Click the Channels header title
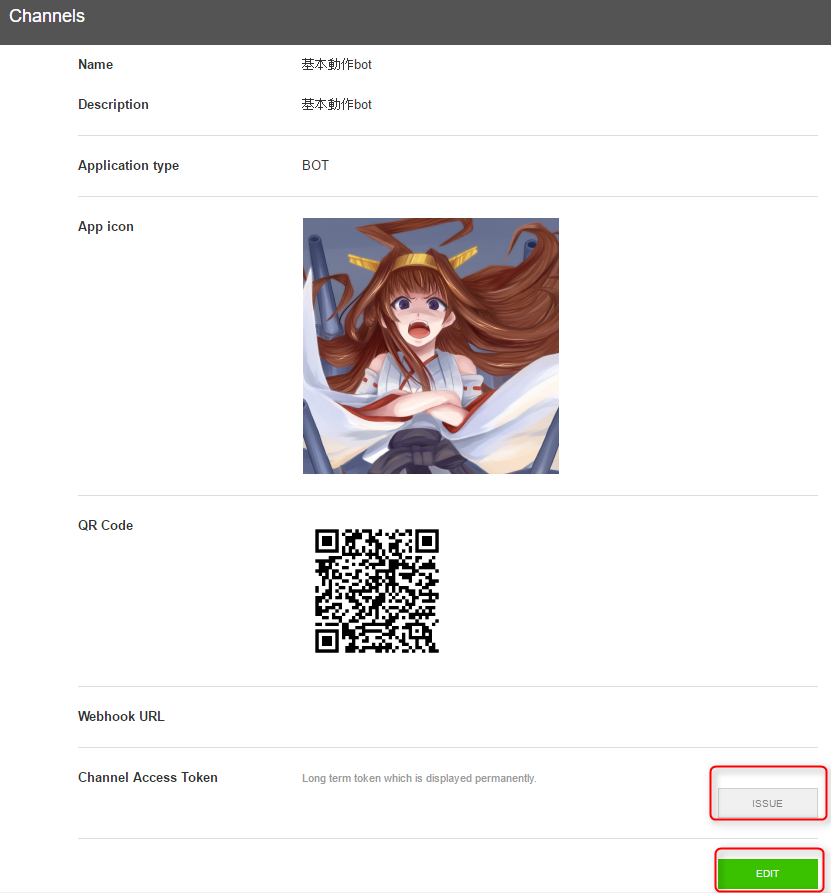This screenshot has width=831, height=893. tap(47, 16)
